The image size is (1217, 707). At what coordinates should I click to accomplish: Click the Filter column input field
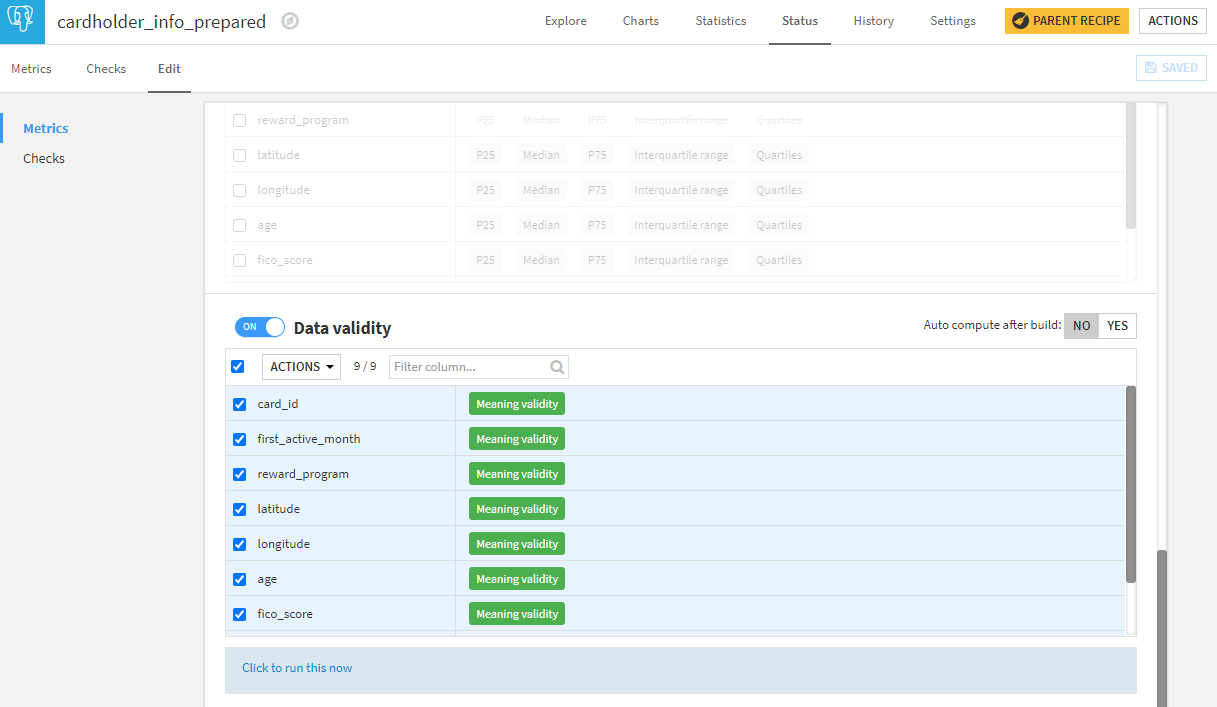pos(469,367)
